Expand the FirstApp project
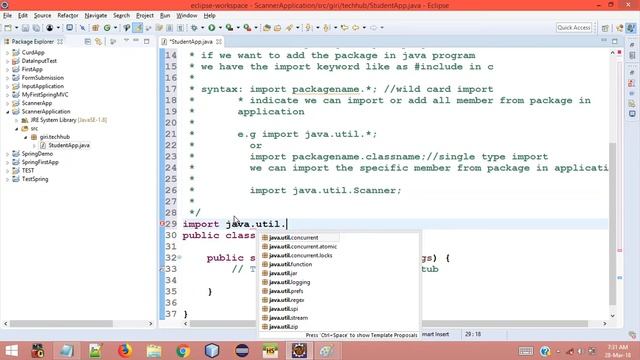The width and height of the screenshot is (640, 360). coord(7,69)
